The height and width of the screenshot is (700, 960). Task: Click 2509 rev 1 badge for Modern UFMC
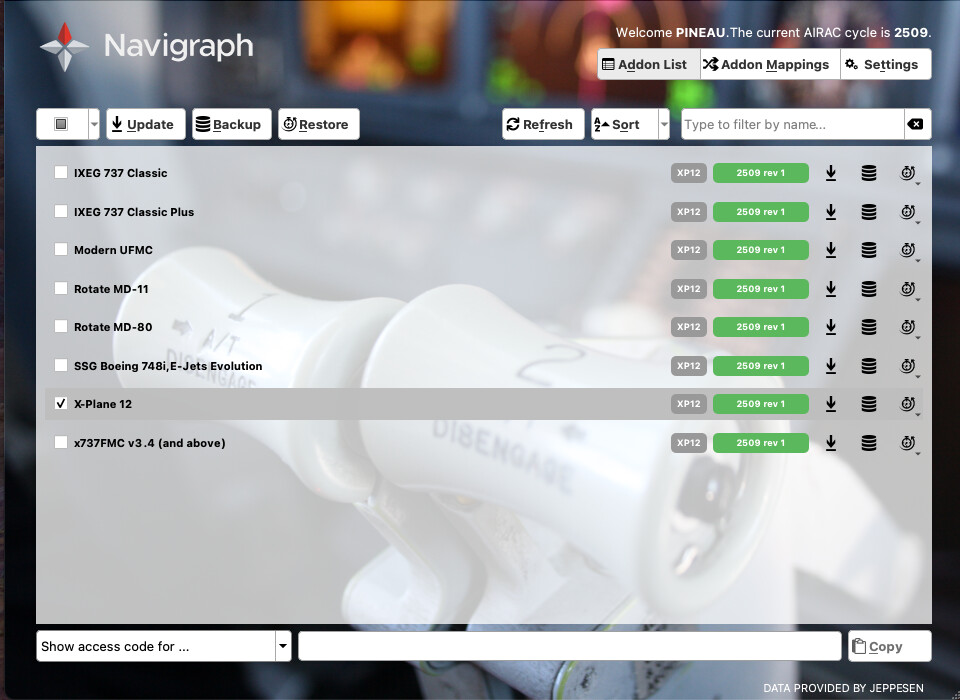tap(760, 250)
